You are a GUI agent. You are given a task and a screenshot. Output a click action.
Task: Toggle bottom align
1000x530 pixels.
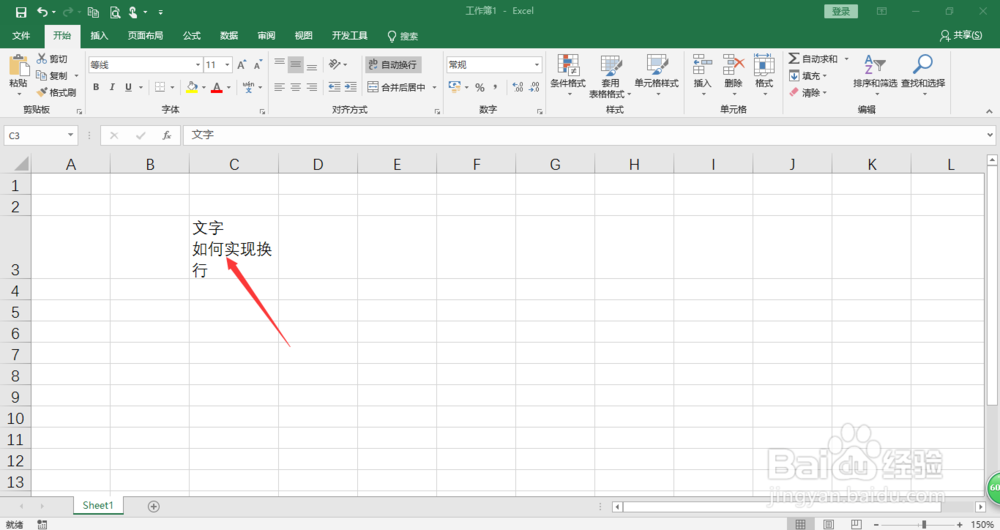(x=312, y=64)
